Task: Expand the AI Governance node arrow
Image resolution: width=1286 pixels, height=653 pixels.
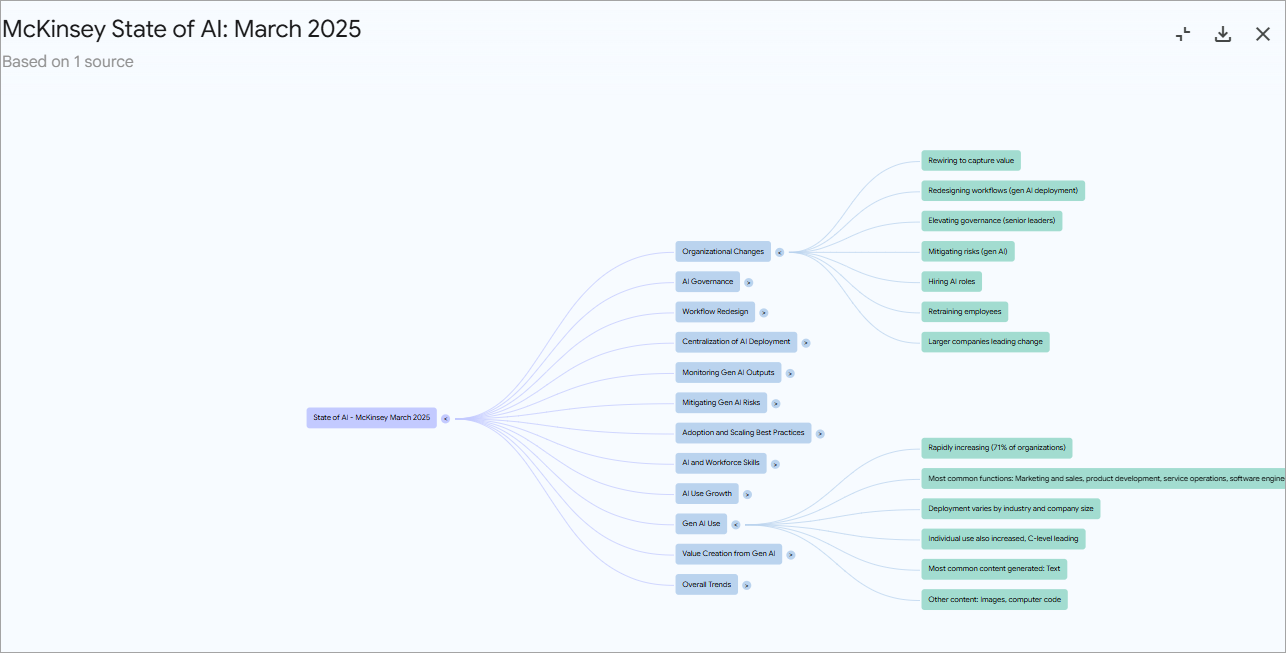Action: (x=748, y=282)
